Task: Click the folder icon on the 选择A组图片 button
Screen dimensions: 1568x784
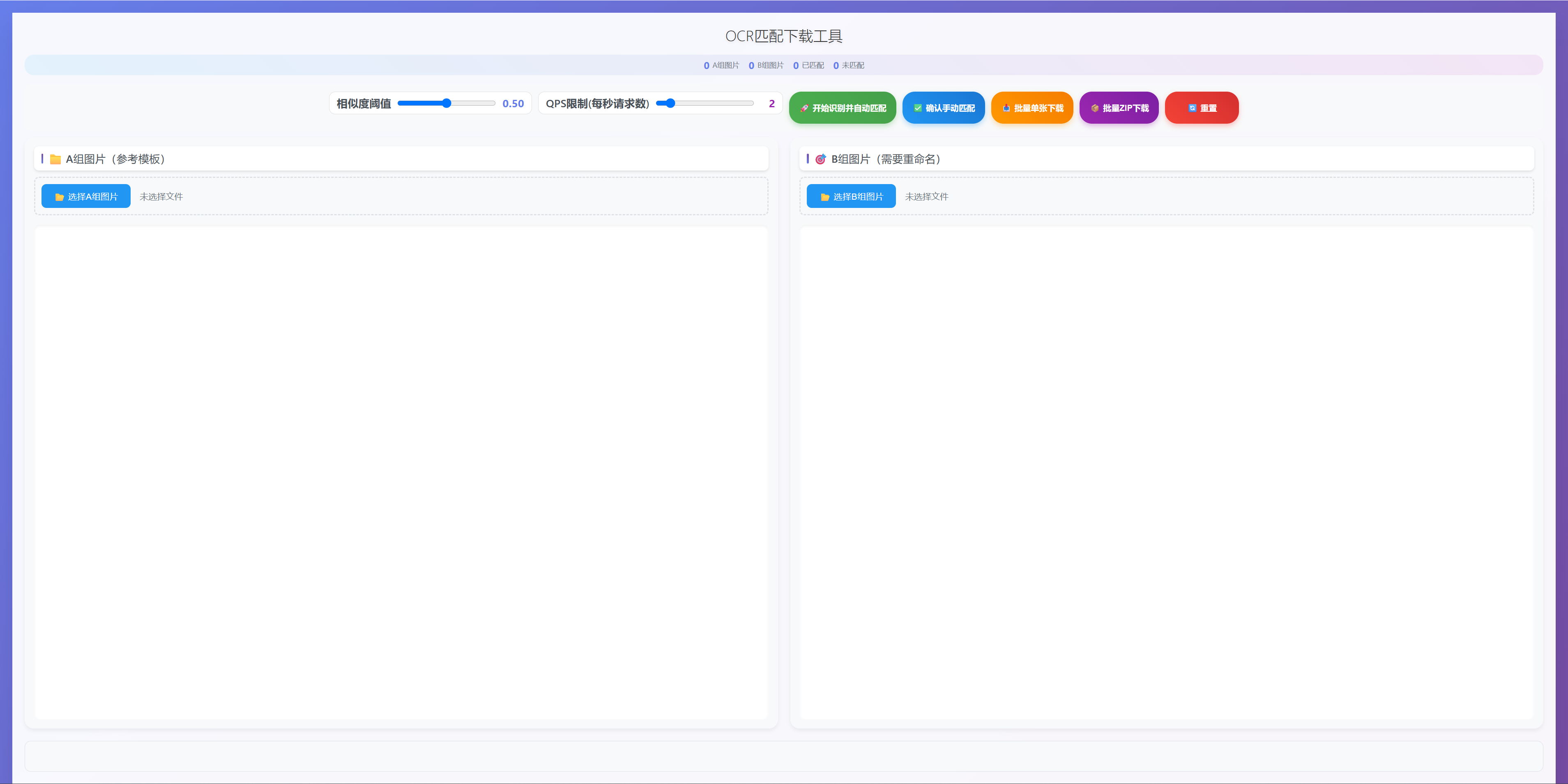Action: 59,197
